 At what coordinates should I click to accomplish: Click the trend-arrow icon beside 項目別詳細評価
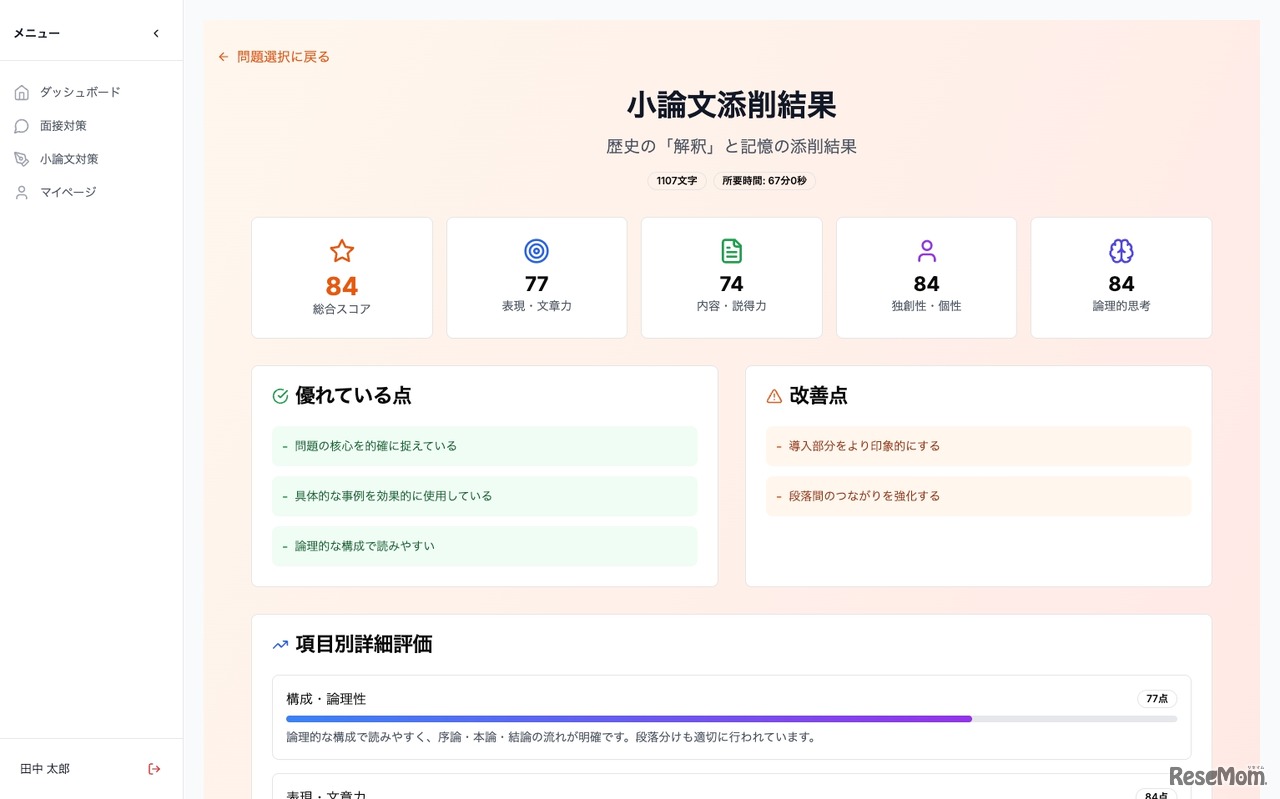(280, 644)
